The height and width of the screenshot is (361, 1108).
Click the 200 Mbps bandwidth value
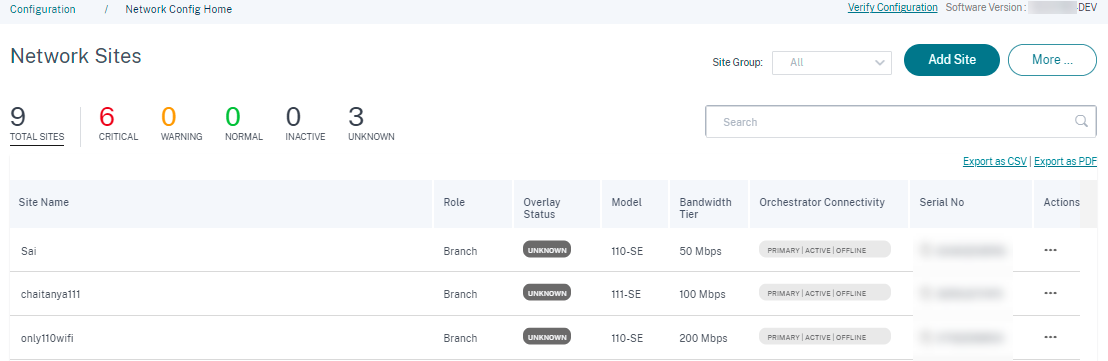(703, 338)
